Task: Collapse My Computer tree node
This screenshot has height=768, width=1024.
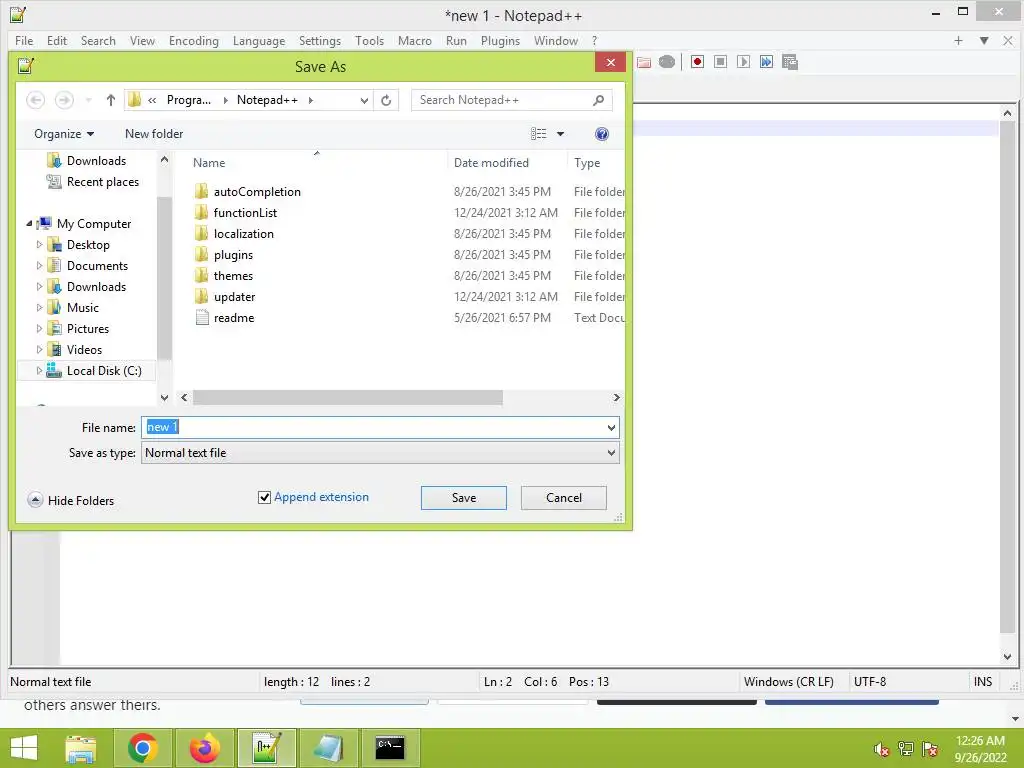Action: pyautogui.click(x=29, y=223)
